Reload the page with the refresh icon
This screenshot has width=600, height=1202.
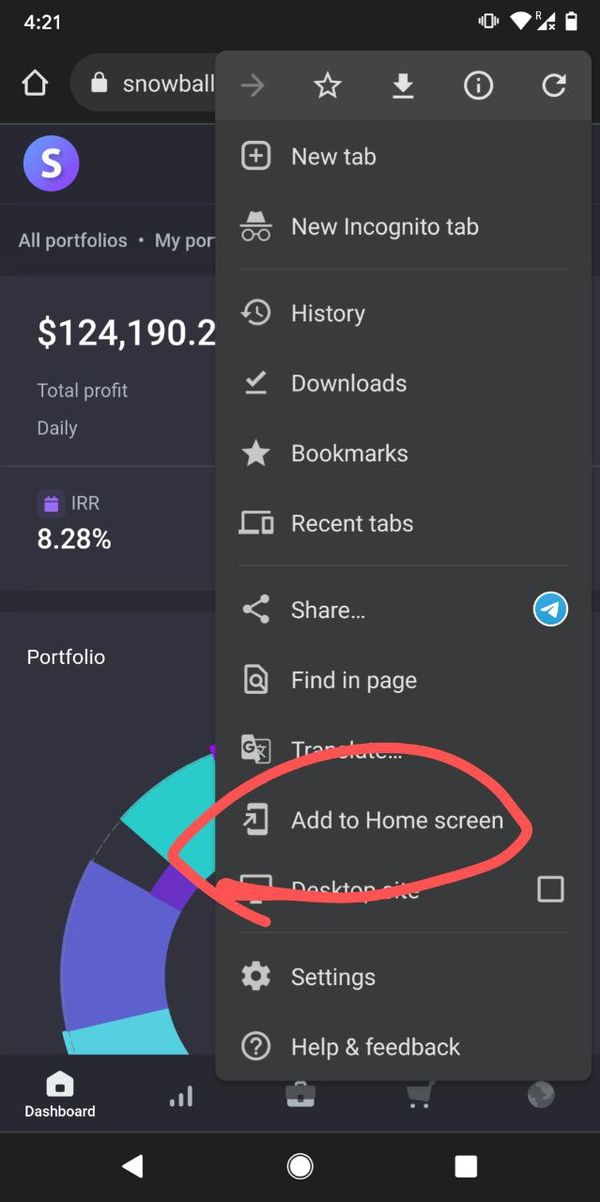pyautogui.click(x=554, y=85)
